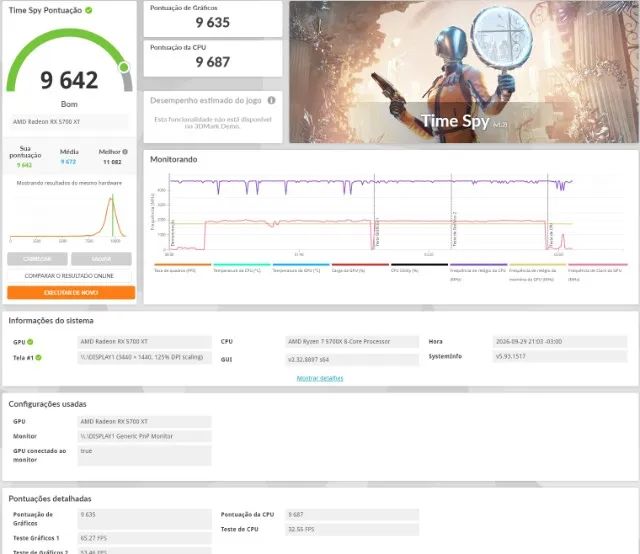640x554 pixels.
Task: Click the Hora field with the date
Action: (560, 341)
